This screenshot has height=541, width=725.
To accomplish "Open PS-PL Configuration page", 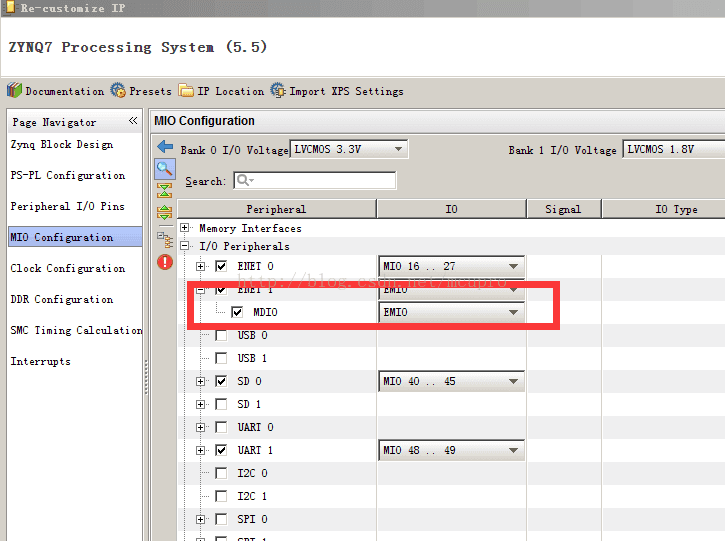I will click(68, 176).
